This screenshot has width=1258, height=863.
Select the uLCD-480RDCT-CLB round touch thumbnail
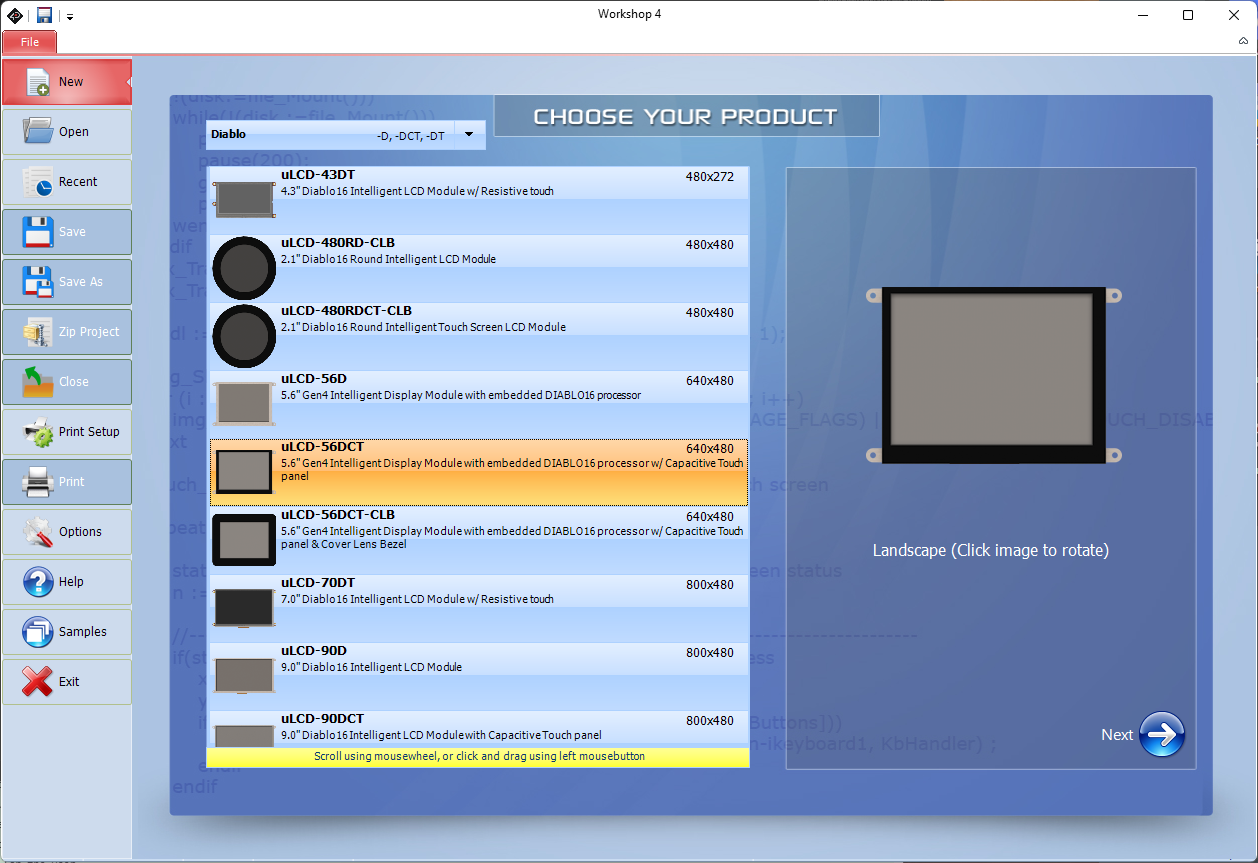tap(244, 335)
